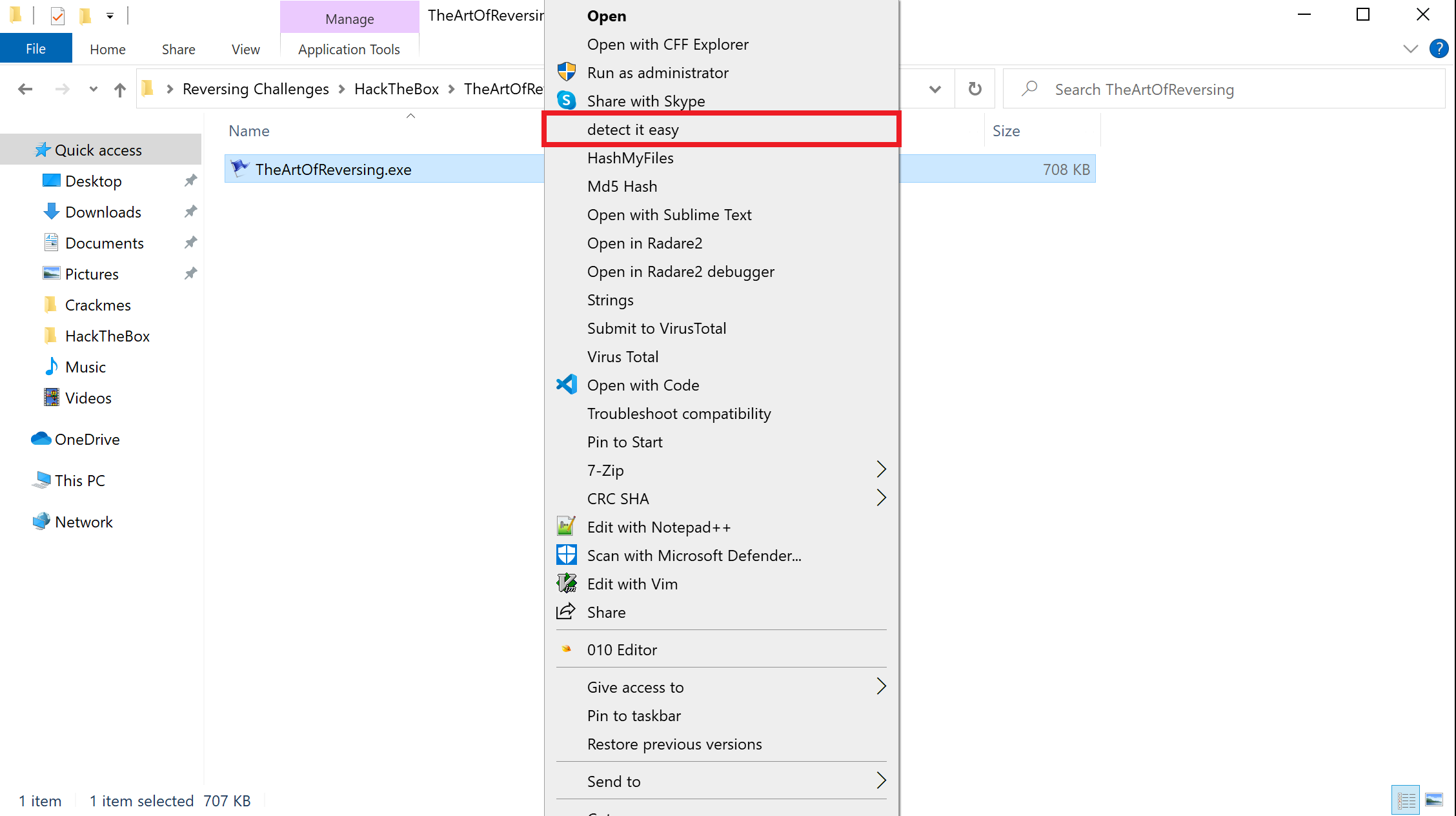Screen dimensions: 1456x816
Task: Click 'Pin to taskbar' option
Action: pos(635,714)
